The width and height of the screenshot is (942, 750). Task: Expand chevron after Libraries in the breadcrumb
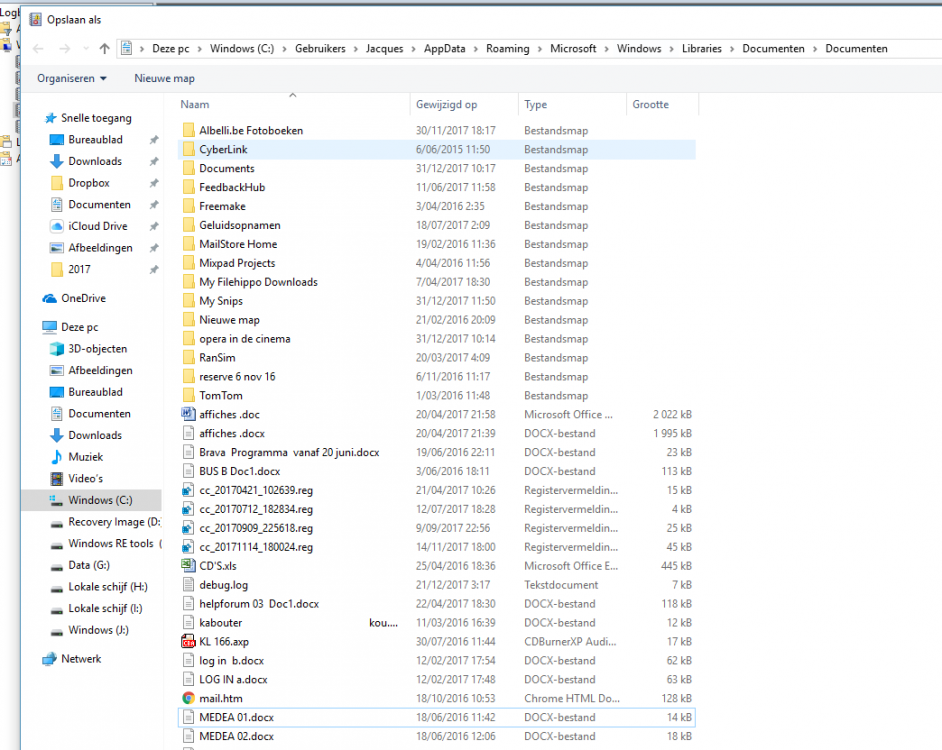(732, 49)
